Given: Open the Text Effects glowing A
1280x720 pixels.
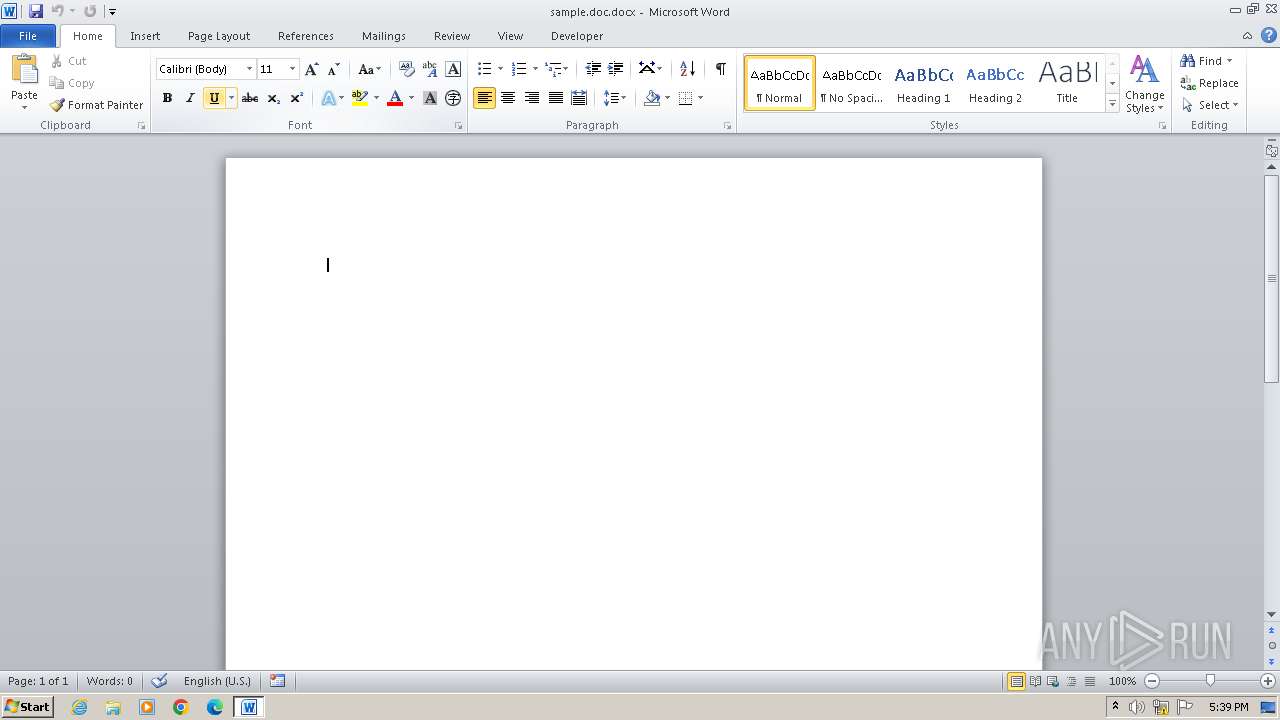Looking at the screenshot, I should click(x=328, y=98).
